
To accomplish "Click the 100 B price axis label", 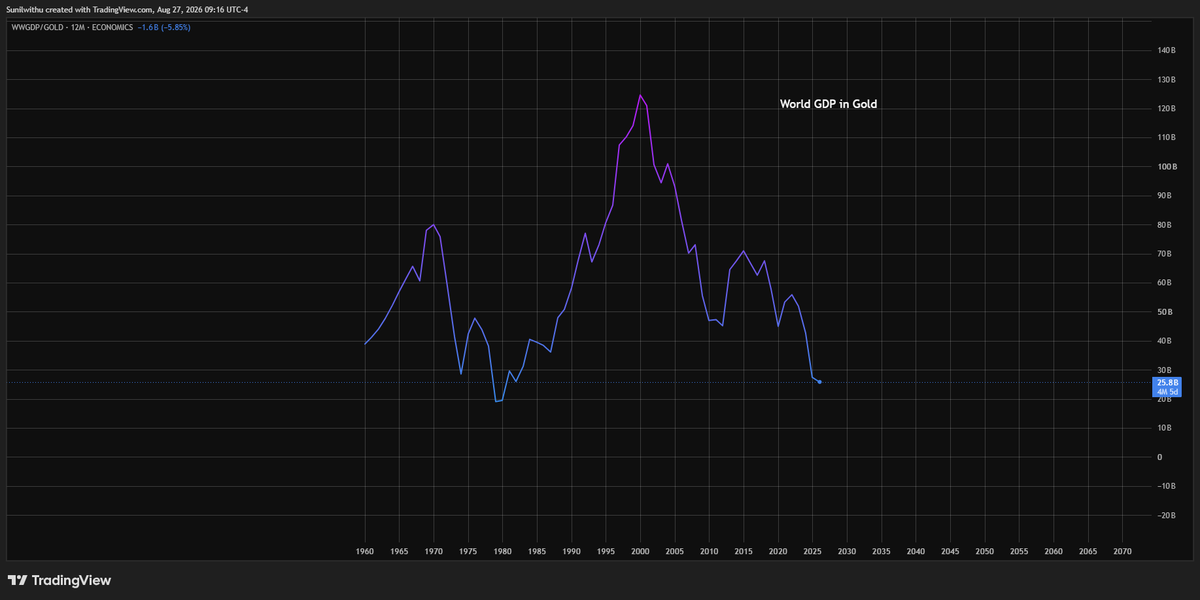I will coord(1166,167).
